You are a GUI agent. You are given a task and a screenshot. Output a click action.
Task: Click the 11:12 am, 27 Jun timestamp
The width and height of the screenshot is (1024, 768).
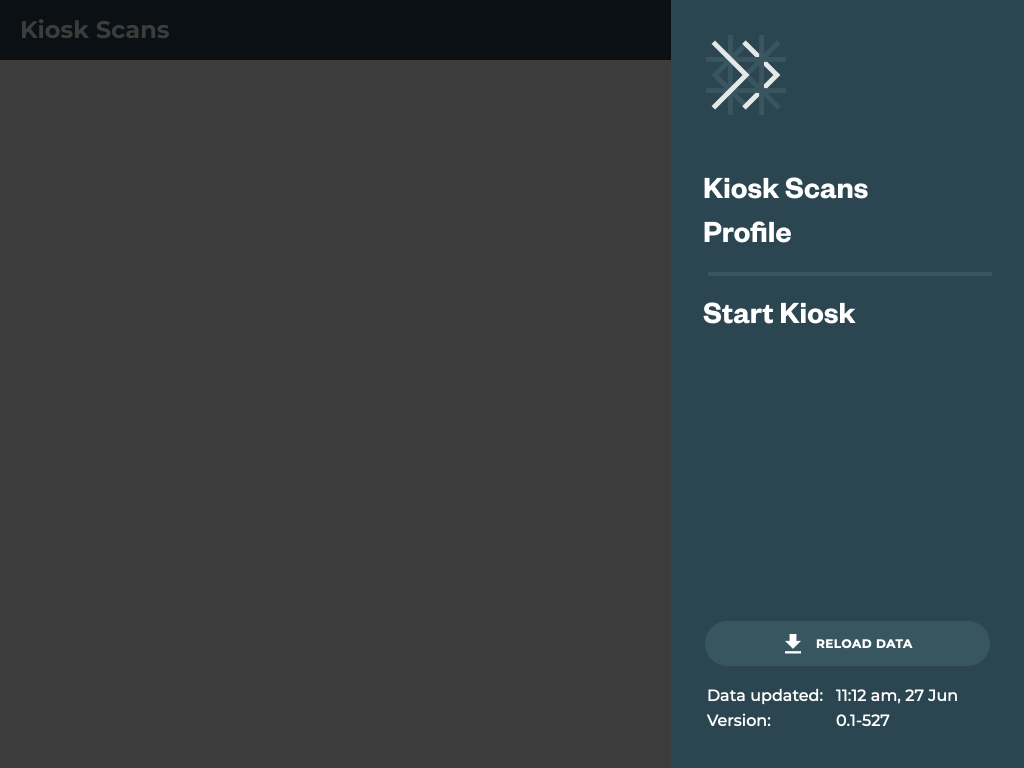point(896,695)
